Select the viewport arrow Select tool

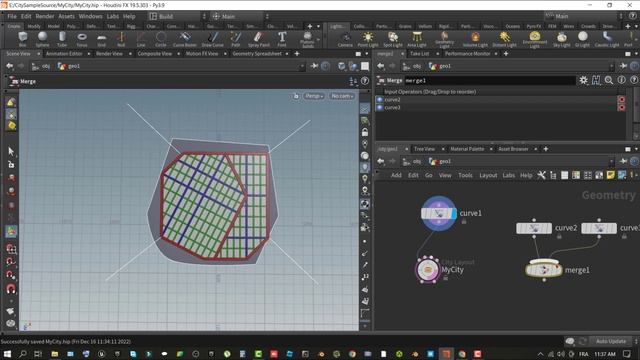click(11, 151)
